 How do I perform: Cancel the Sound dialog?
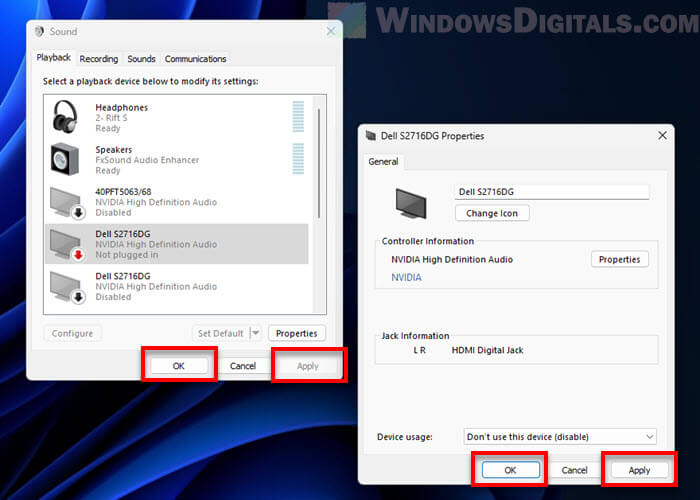click(x=243, y=366)
